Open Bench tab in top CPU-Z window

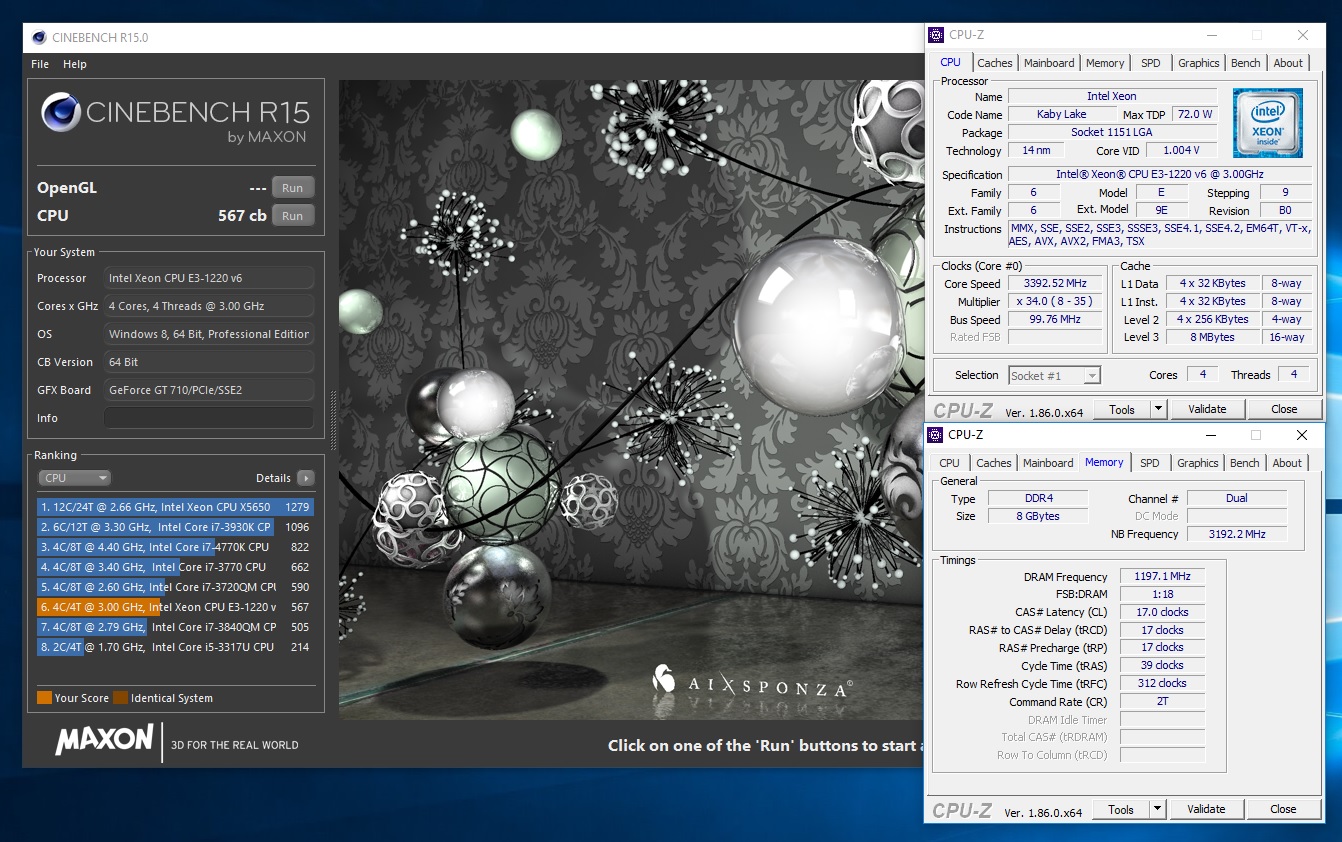(1246, 63)
